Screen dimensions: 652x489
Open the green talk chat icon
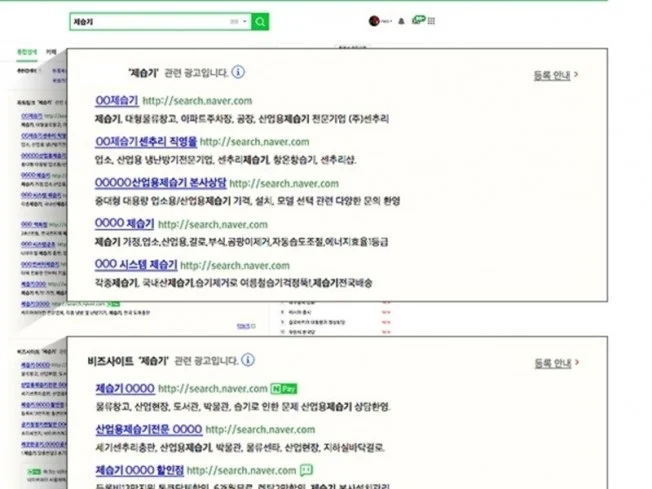click(x=418, y=20)
